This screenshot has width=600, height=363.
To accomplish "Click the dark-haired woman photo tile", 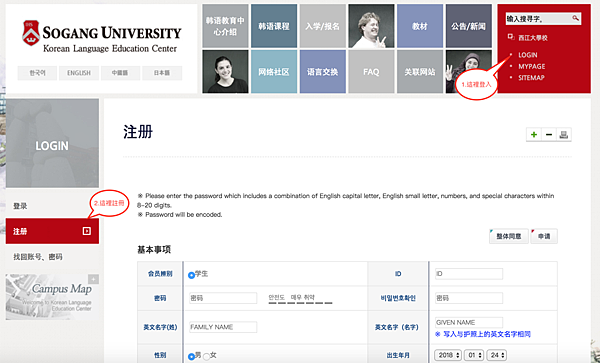I will [x=225, y=72].
